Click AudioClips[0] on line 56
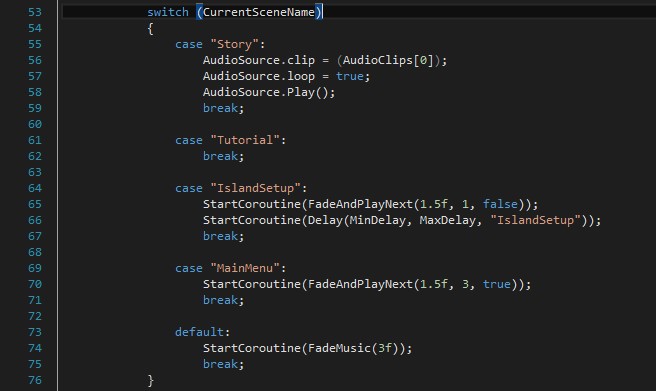 point(388,60)
